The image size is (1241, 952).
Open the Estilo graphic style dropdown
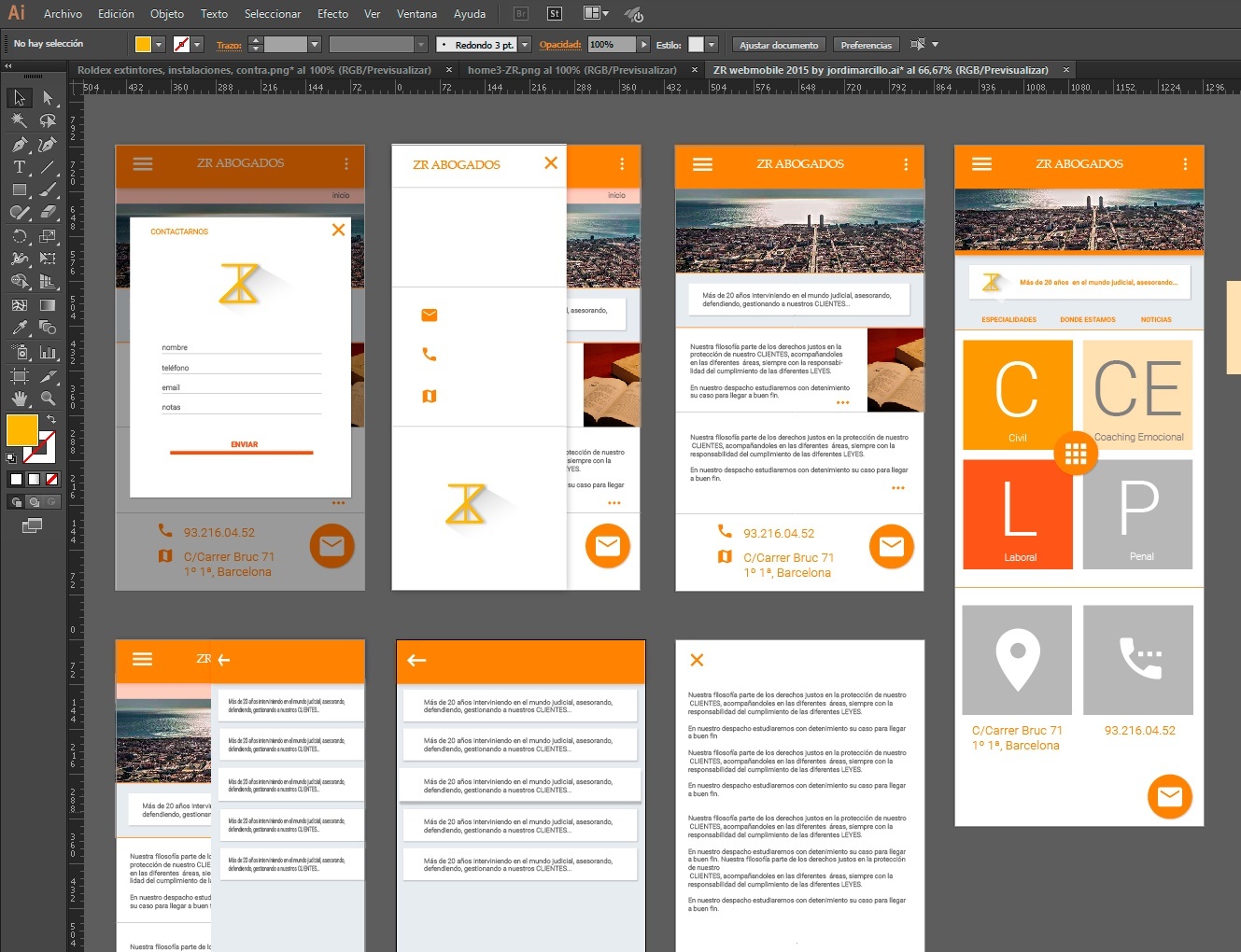[712, 45]
